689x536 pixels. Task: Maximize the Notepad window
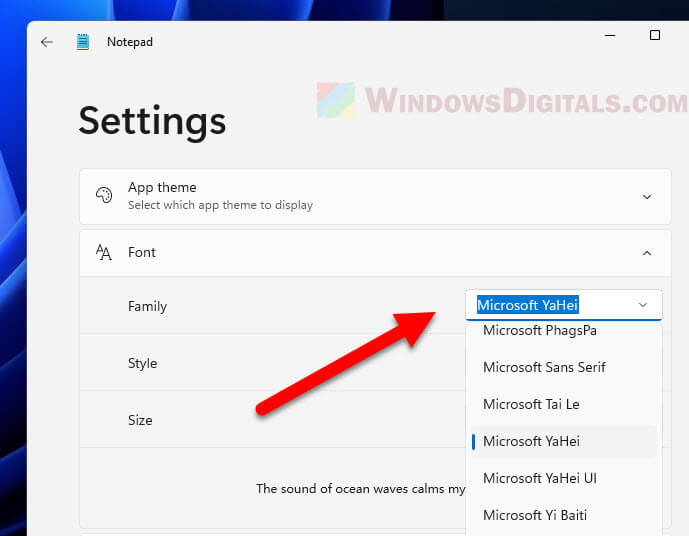coord(655,35)
